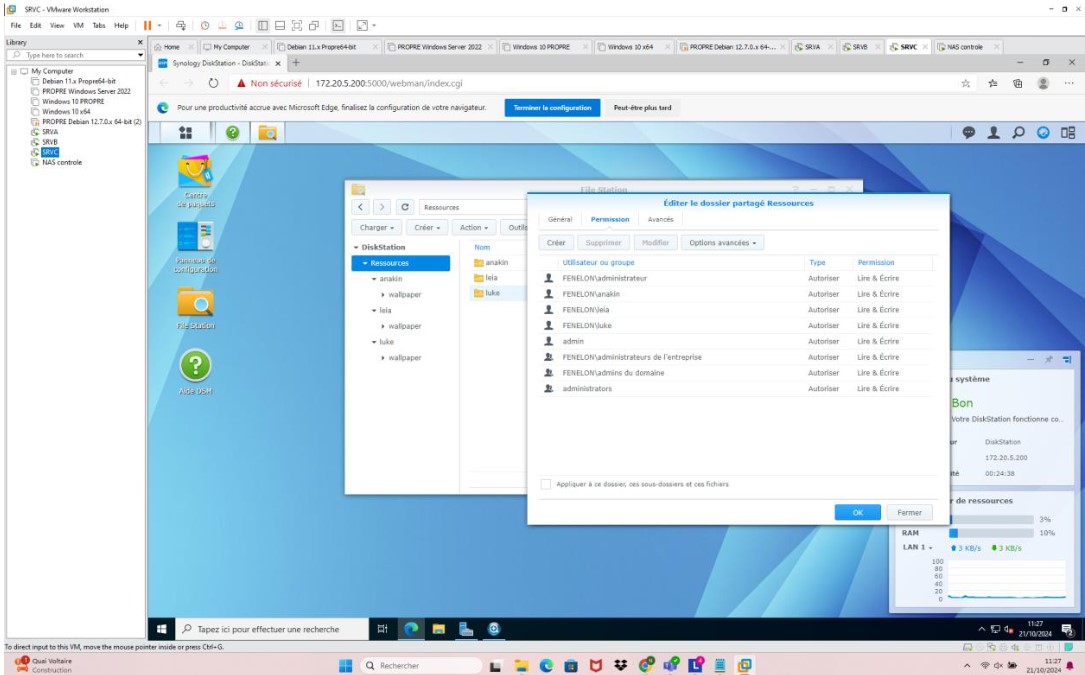This screenshot has width=1085, height=675.
Task: Click OK in the shared folder dialog
Action: (x=857, y=512)
